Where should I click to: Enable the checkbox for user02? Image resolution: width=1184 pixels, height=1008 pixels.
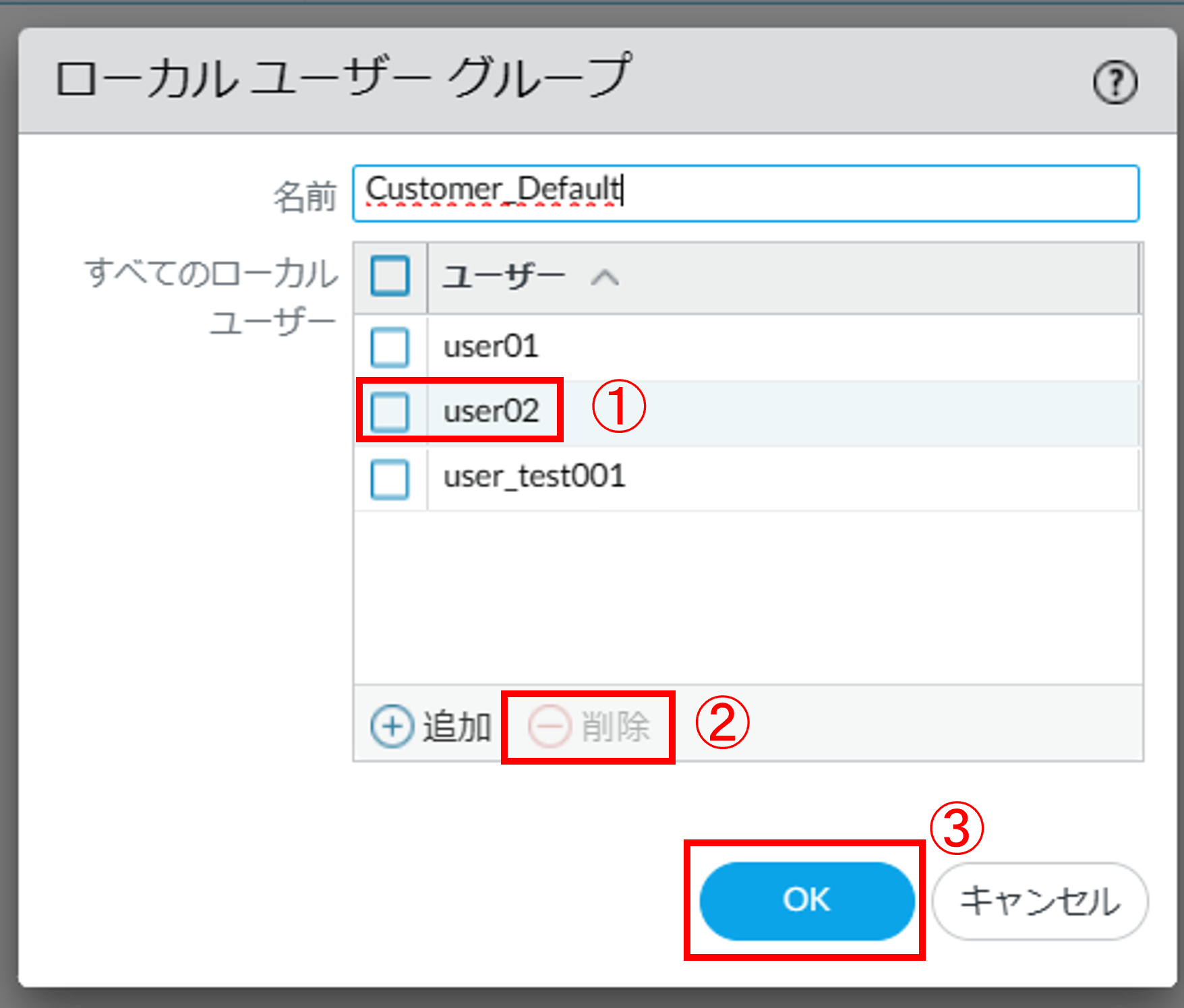[x=390, y=411]
